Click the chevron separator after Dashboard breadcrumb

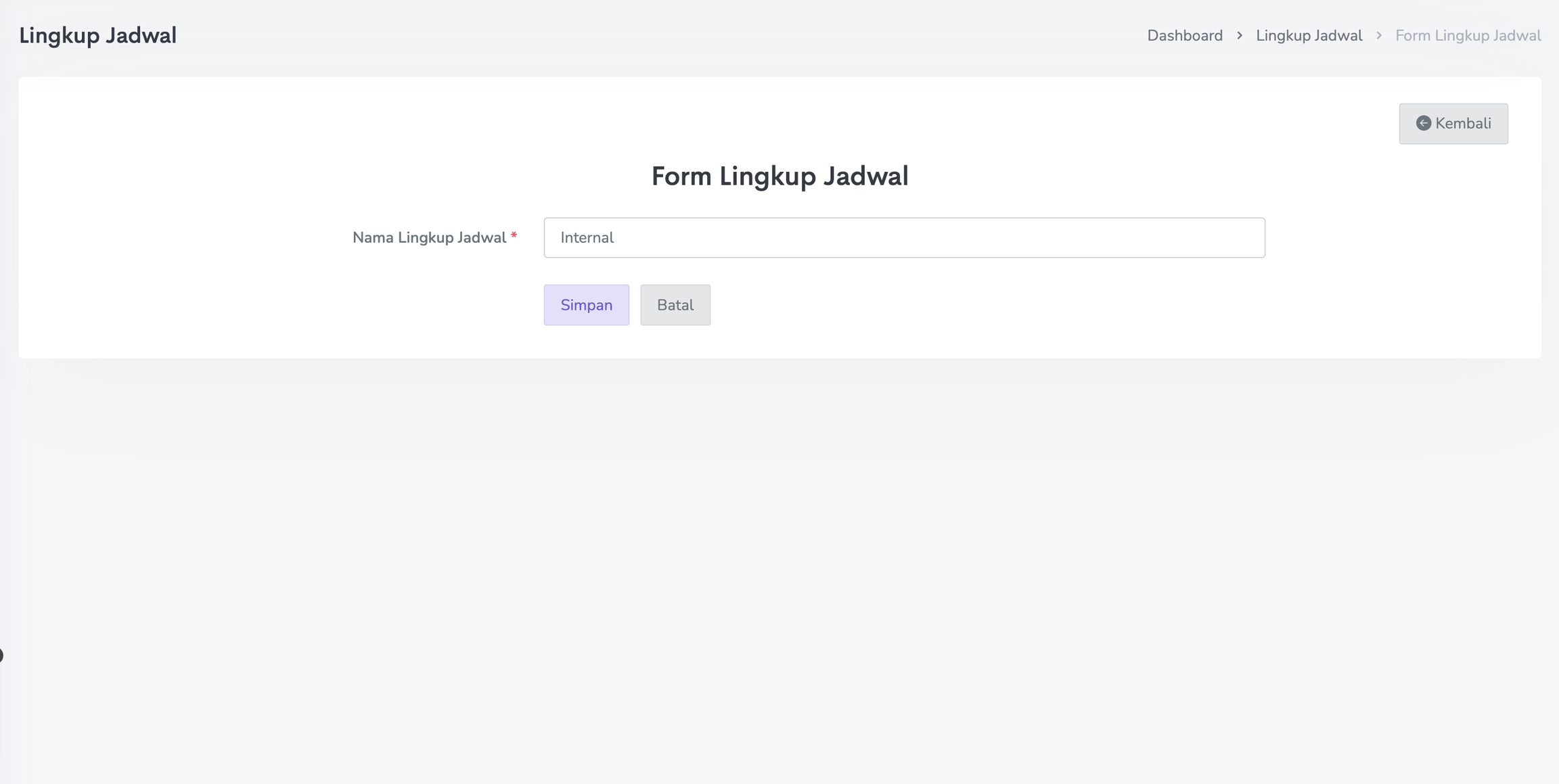tap(1240, 35)
